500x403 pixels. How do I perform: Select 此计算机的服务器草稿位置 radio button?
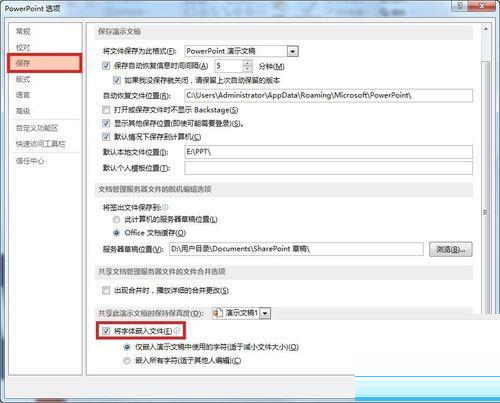coord(116,219)
